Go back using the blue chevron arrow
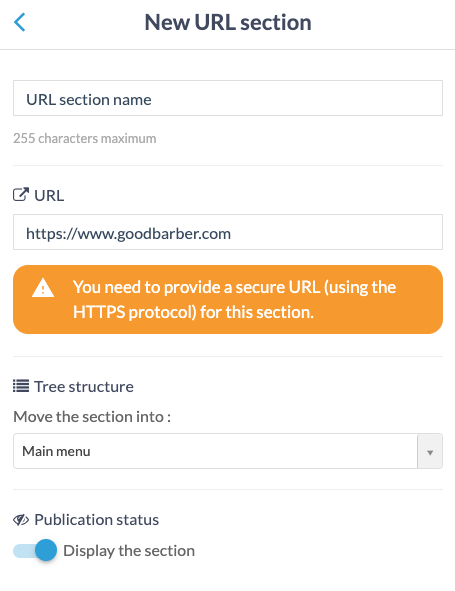Image resolution: width=455 pixels, height=591 pixels. pos(20,22)
